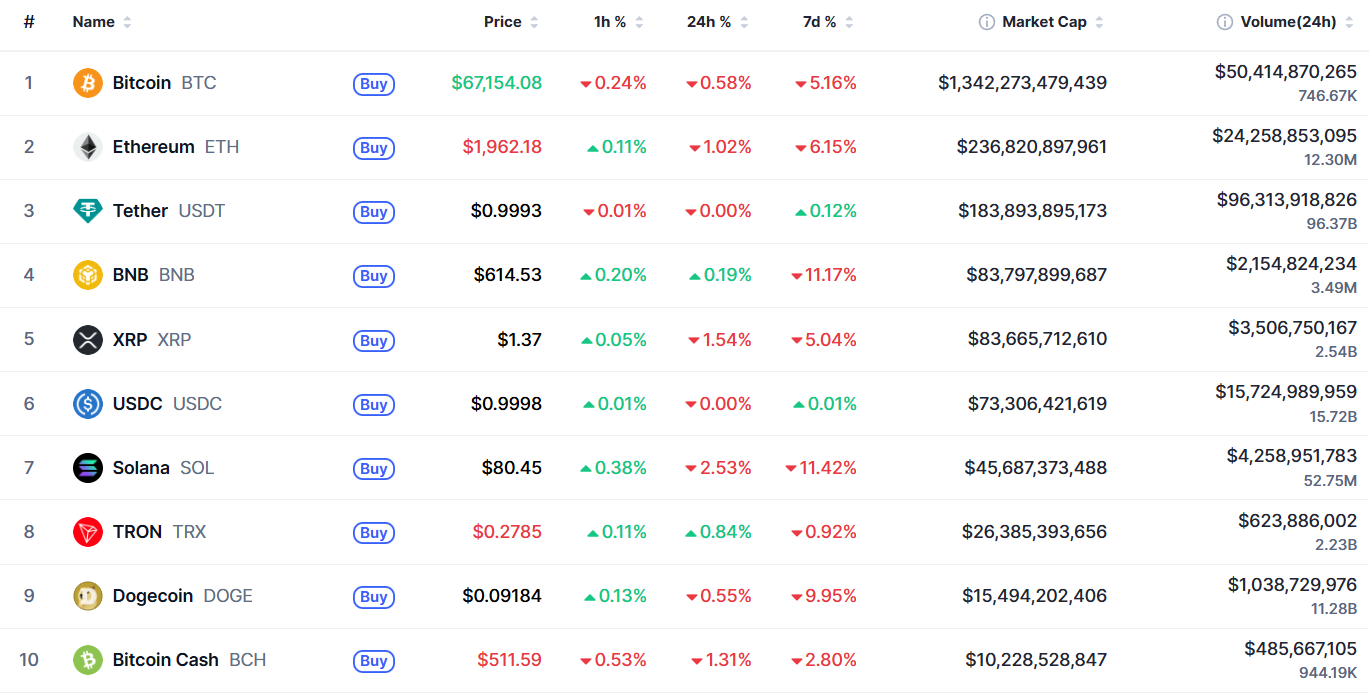Click the Buy button for Bitcoin
Image resolution: width=1369 pixels, height=697 pixels.
pos(374,84)
